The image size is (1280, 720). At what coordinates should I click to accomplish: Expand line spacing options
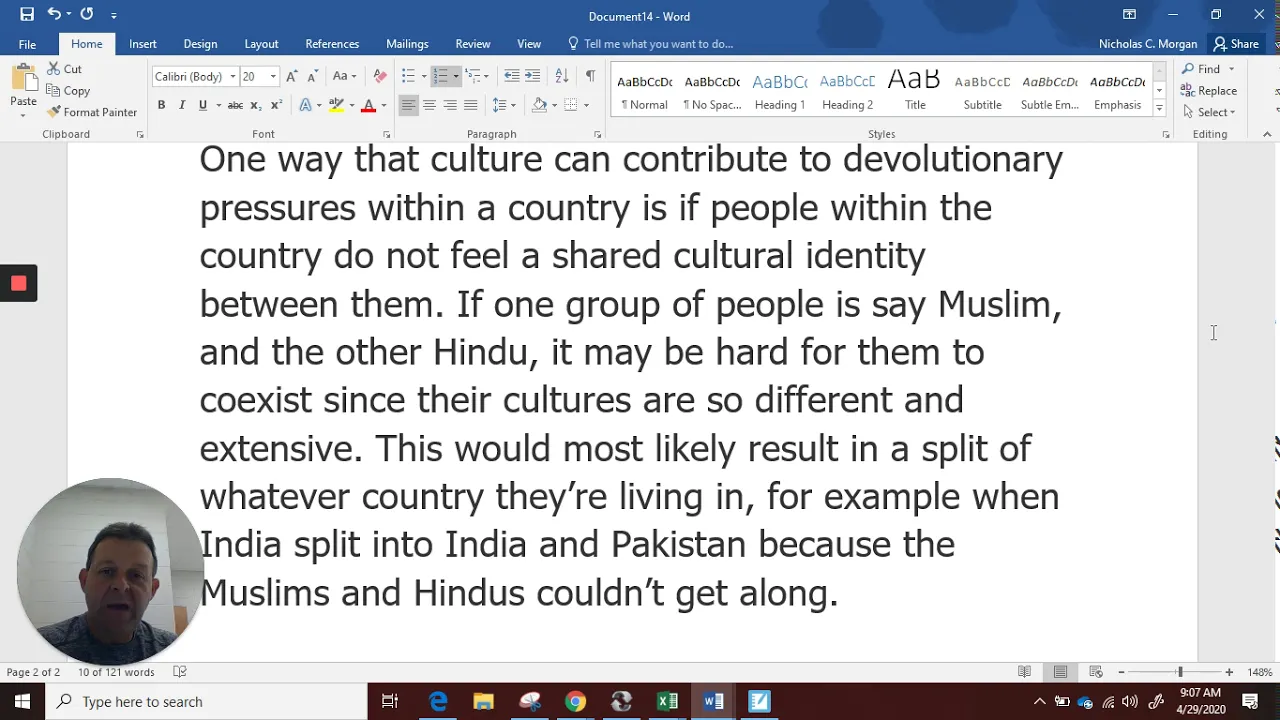tap(504, 105)
